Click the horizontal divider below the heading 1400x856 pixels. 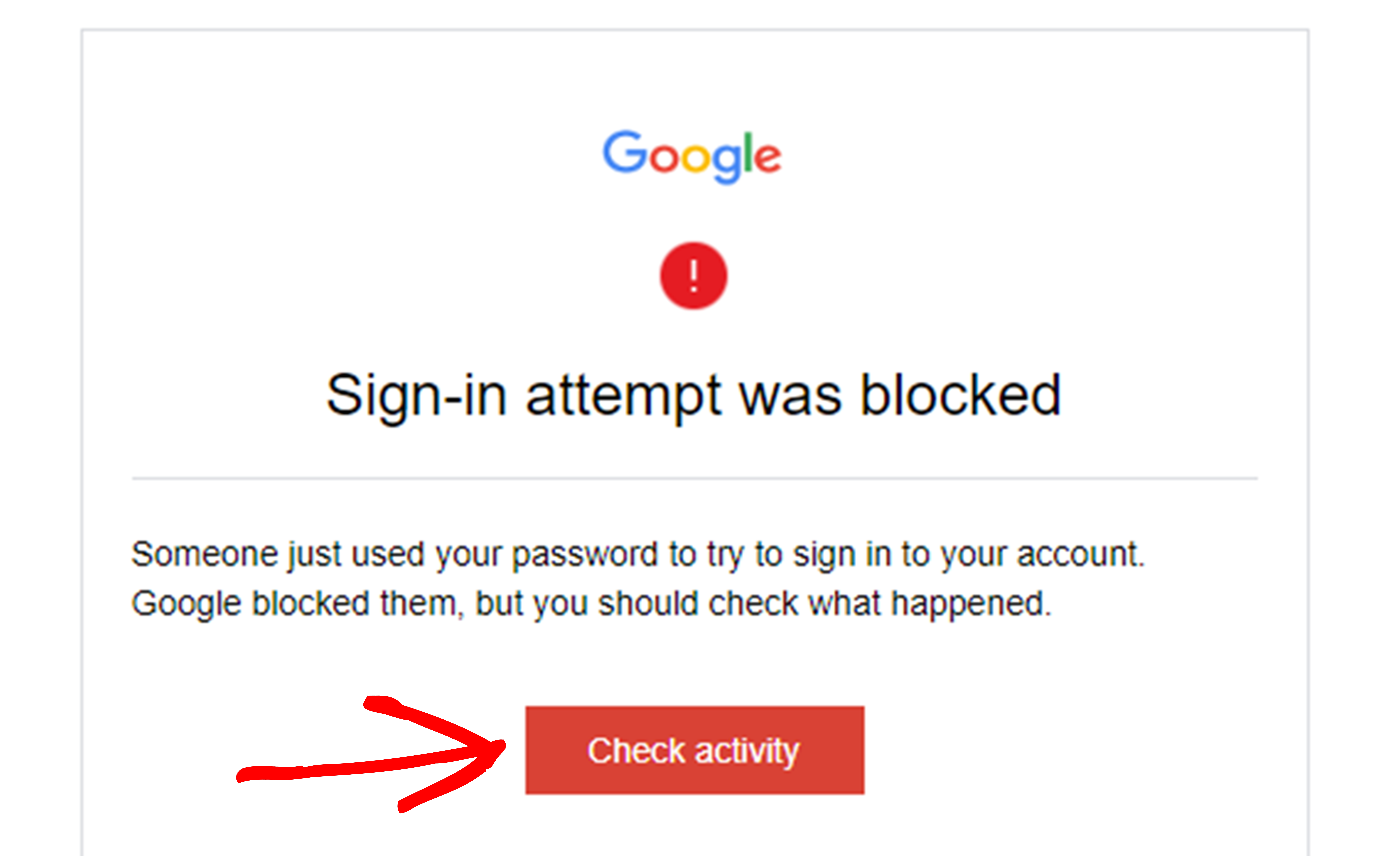(x=694, y=478)
